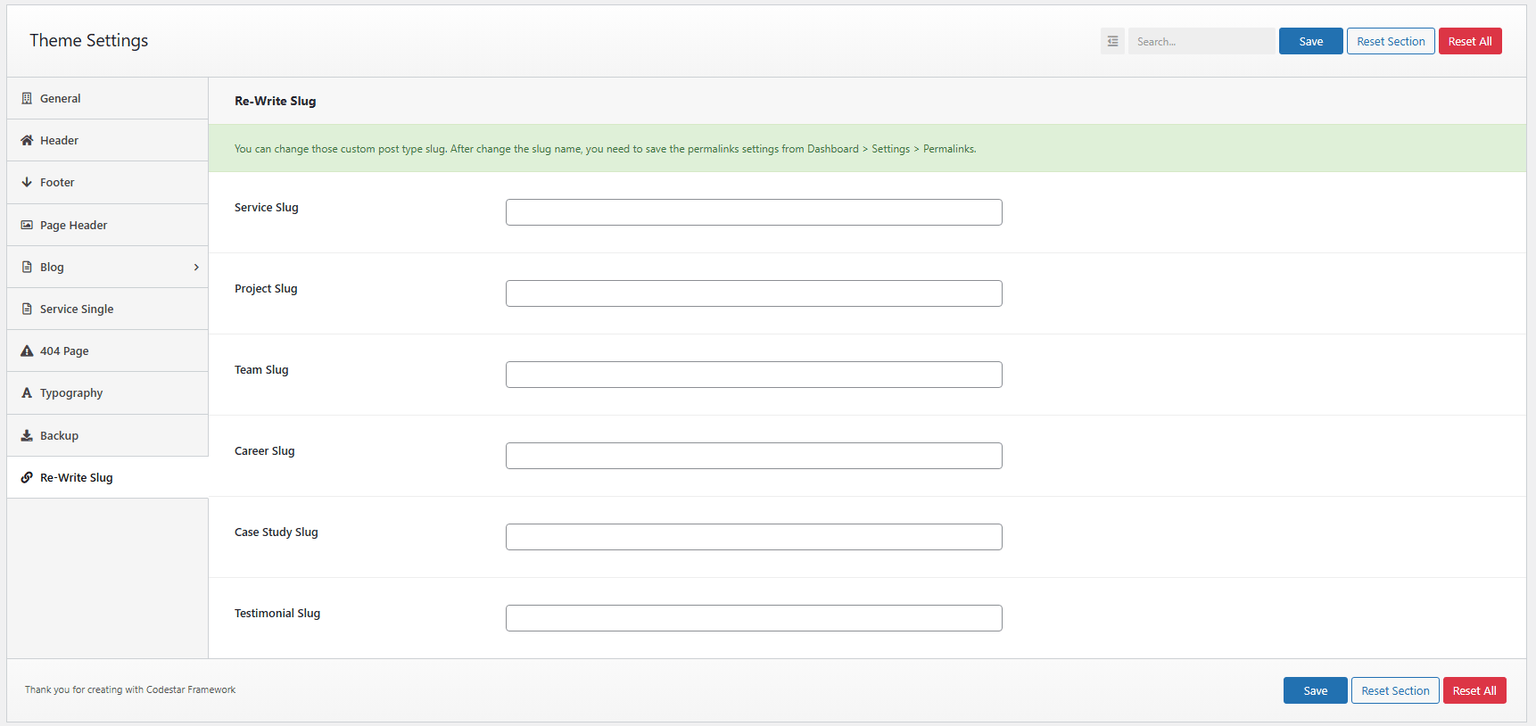
Task: Click the bottom Save button
Action: click(1315, 691)
